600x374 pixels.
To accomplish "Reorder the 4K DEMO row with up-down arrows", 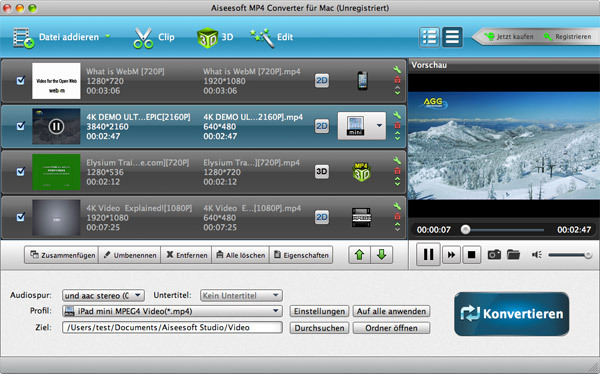I will point(397,136).
